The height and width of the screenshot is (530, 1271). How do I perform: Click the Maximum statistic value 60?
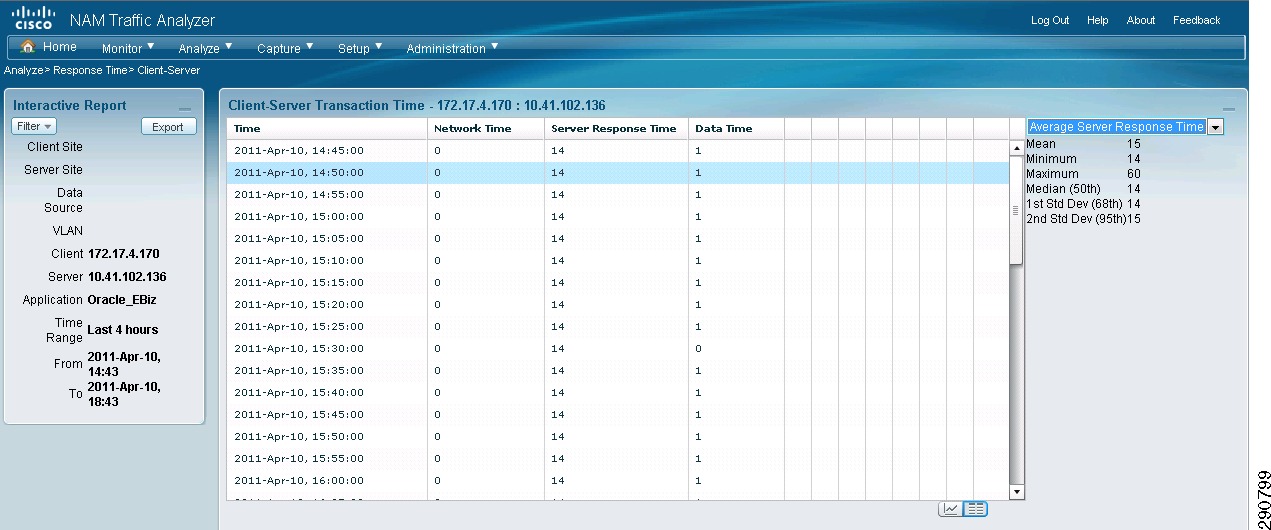coord(1134,174)
